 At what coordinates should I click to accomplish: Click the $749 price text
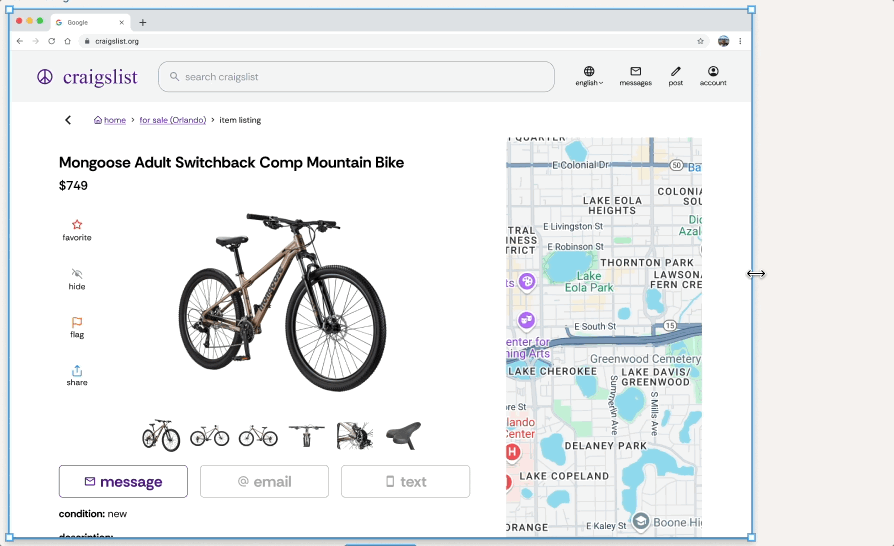tap(73, 185)
